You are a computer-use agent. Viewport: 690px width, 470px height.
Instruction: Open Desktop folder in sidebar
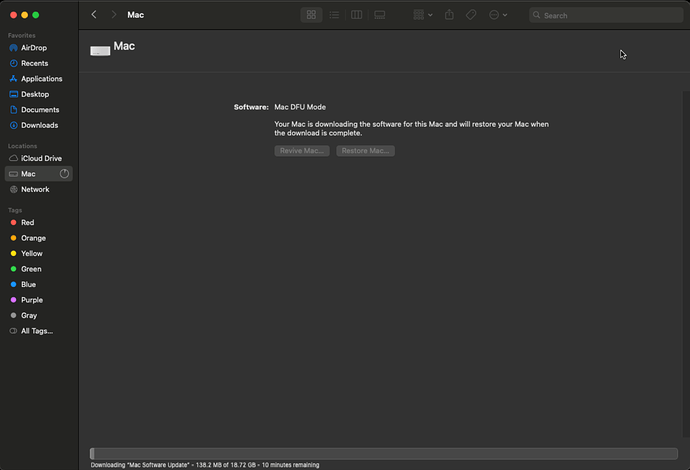coord(39,94)
